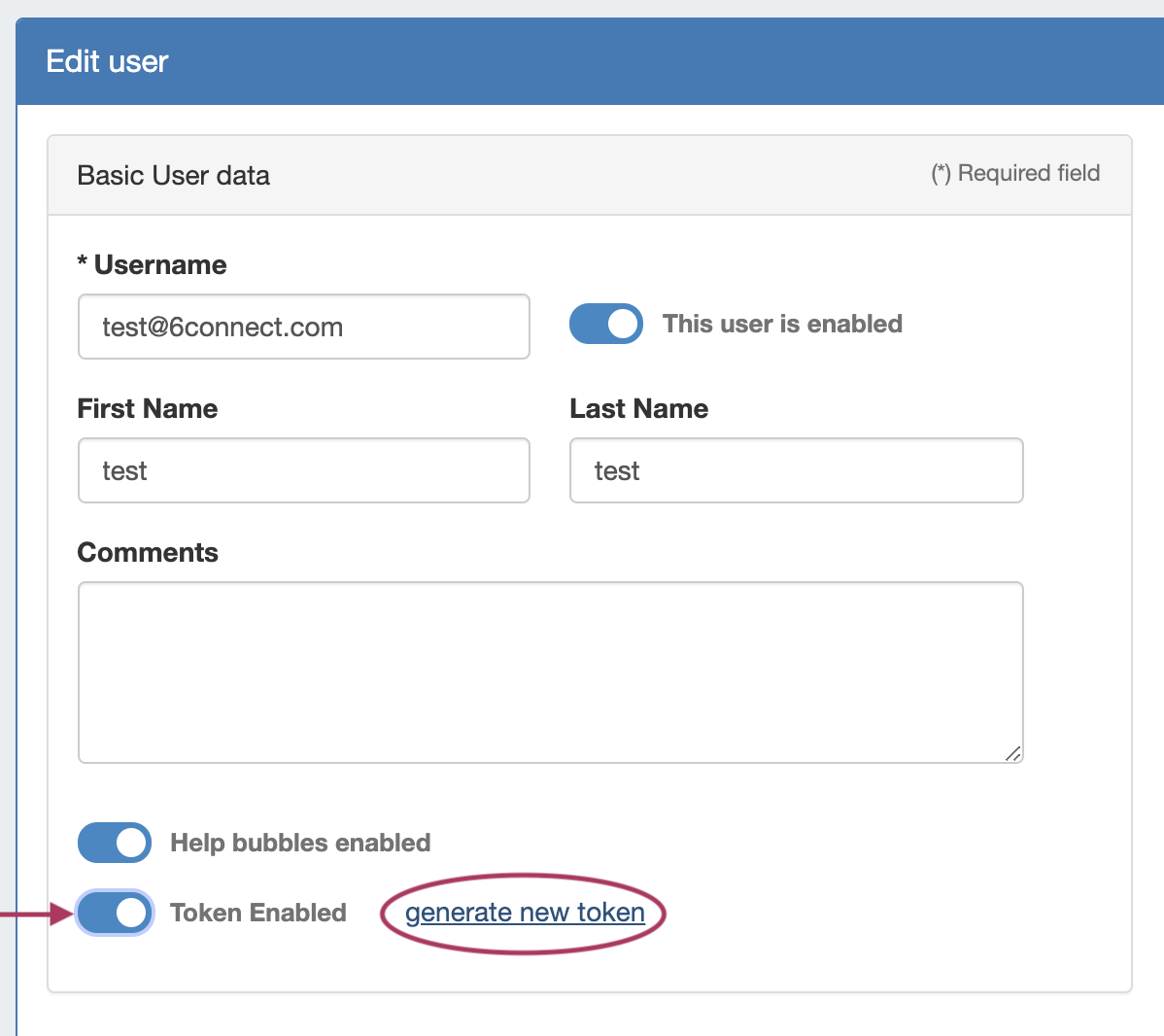Click the 'generate new token' link
This screenshot has width=1164, height=1036.
click(x=525, y=913)
